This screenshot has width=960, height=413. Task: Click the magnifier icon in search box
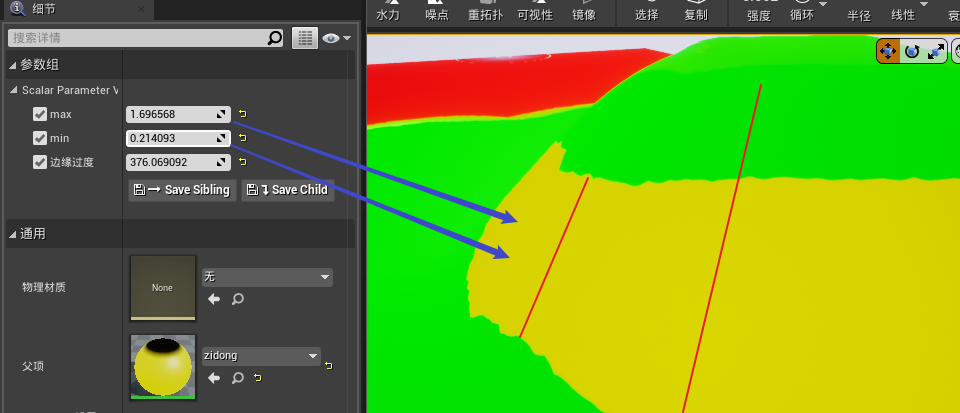(275, 38)
